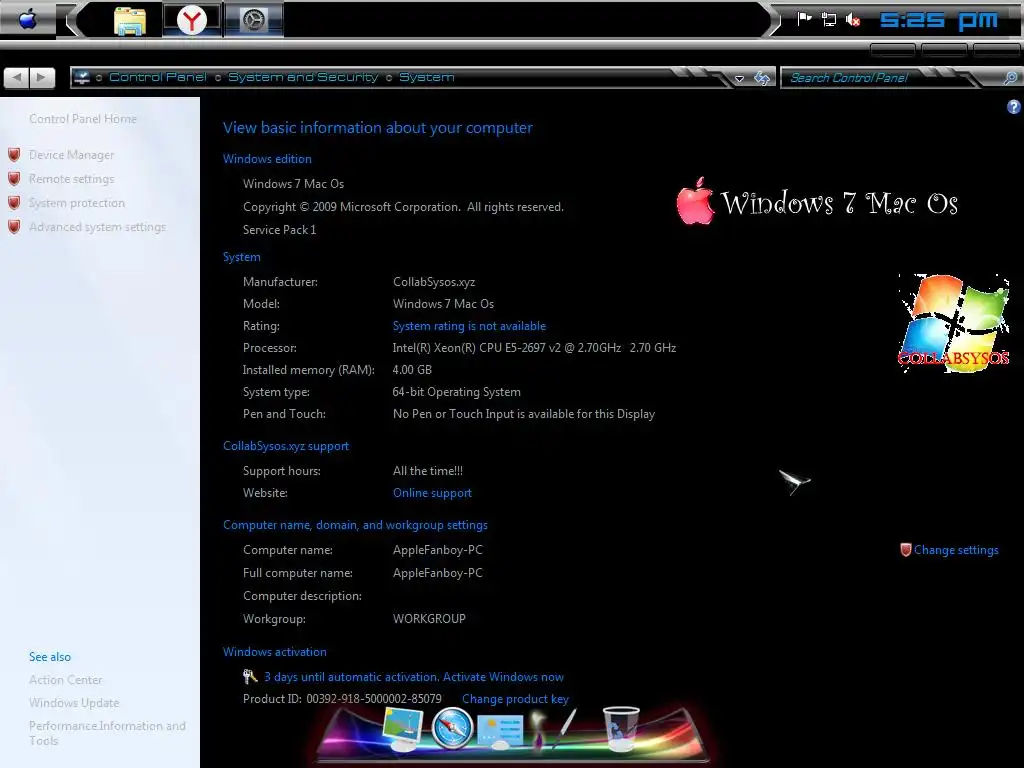The height and width of the screenshot is (768, 1024).
Task: Click shield icon beside Advanced system settings
Action: click(x=14, y=227)
